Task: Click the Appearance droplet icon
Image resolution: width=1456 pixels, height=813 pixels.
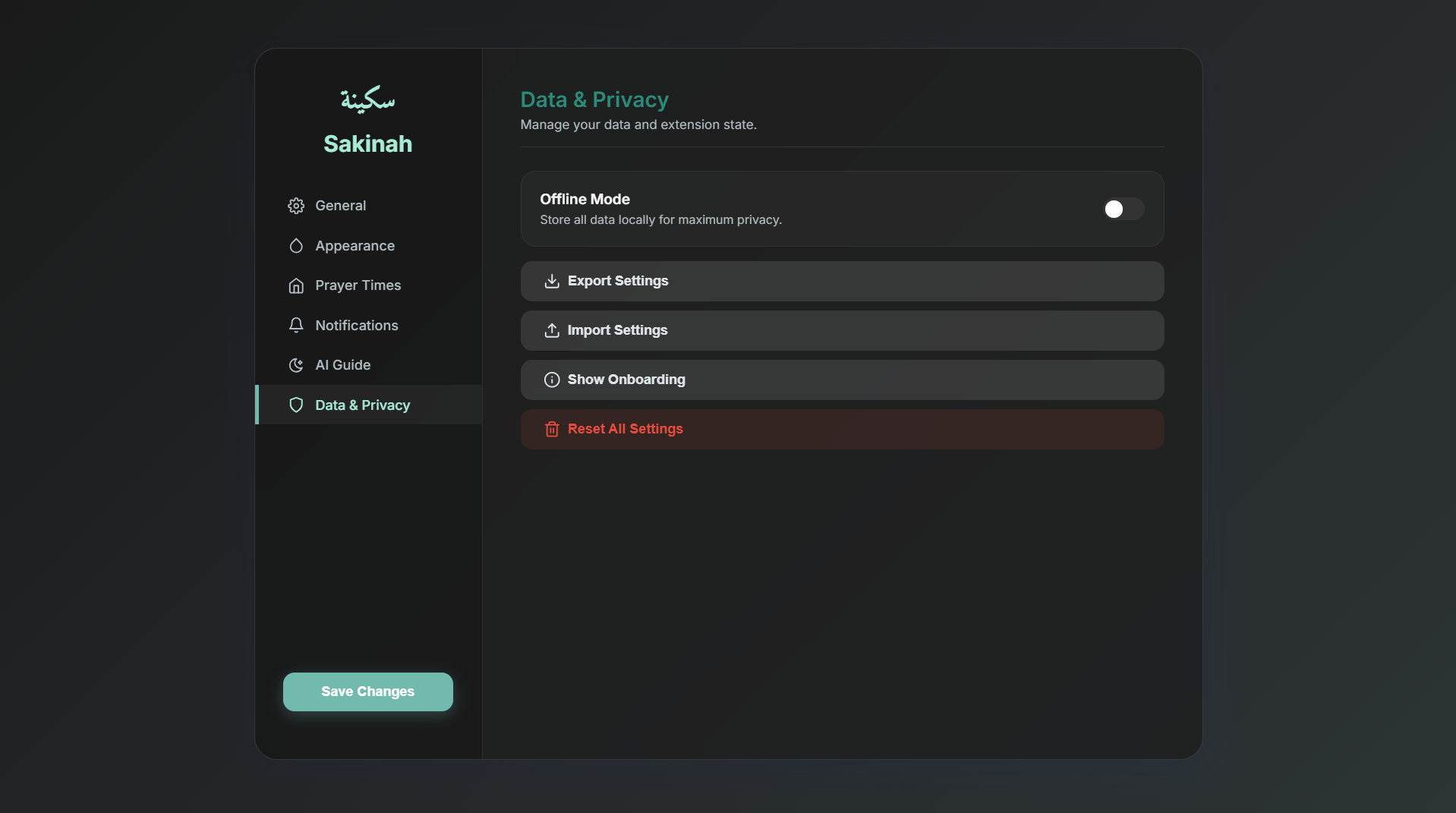Action: pyautogui.click(x=296, y=245)
